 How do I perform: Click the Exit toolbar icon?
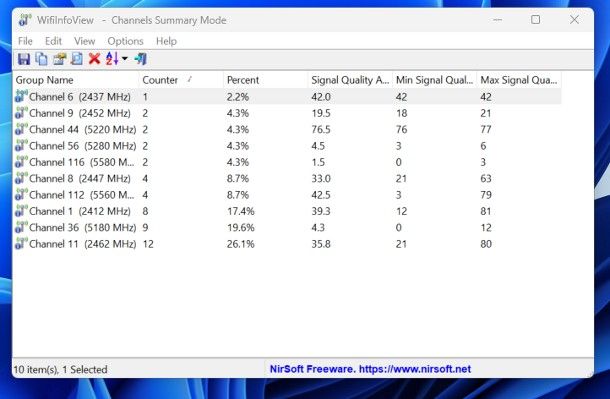pos(140,59)
